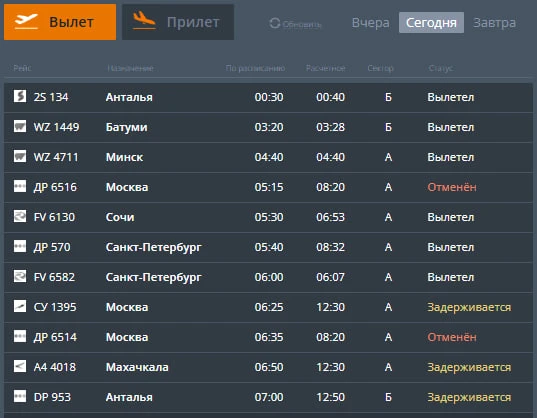Screen dimensions: 537x418
Task: Select flight number ДР 570
Action: [x=52, y=247]
